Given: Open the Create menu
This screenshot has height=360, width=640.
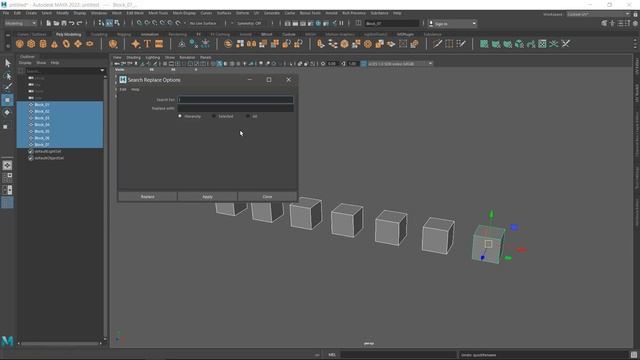Looking at the screenshot, I should click(31, 13).
